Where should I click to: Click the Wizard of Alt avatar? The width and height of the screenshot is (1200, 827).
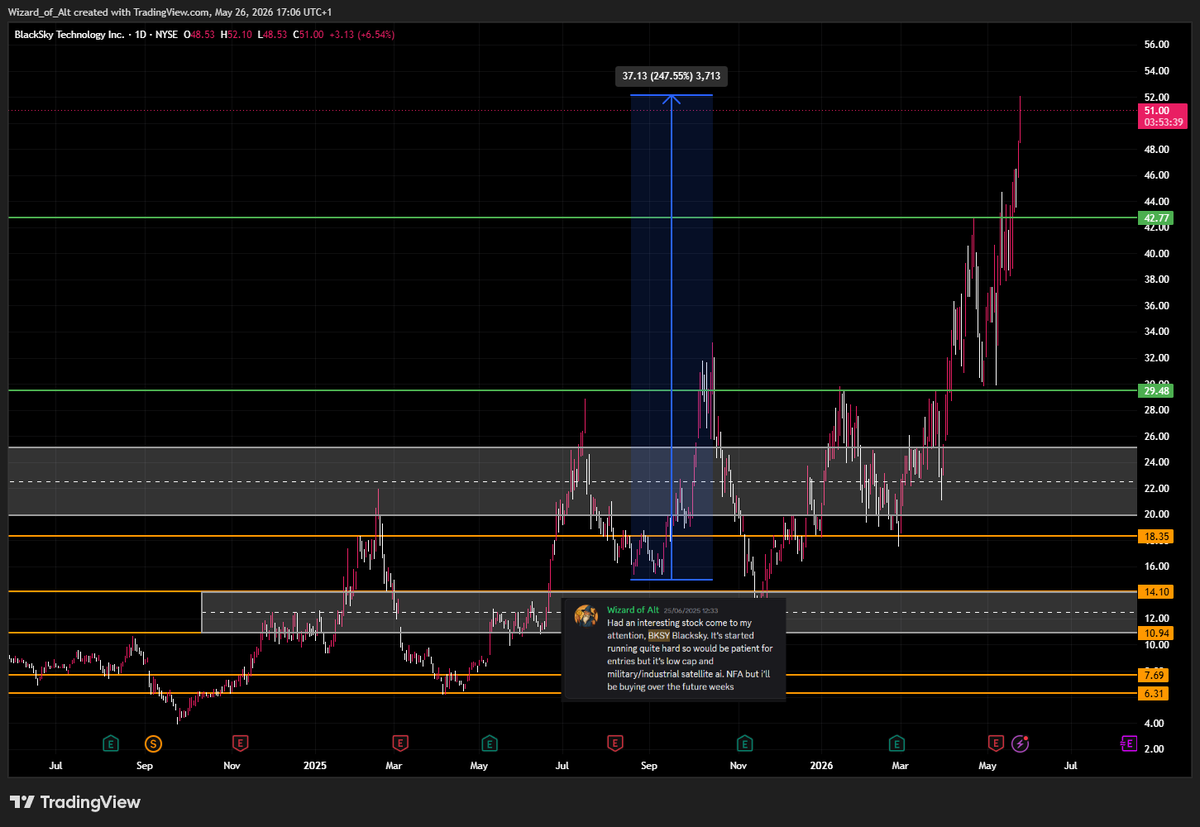point(586,614)
